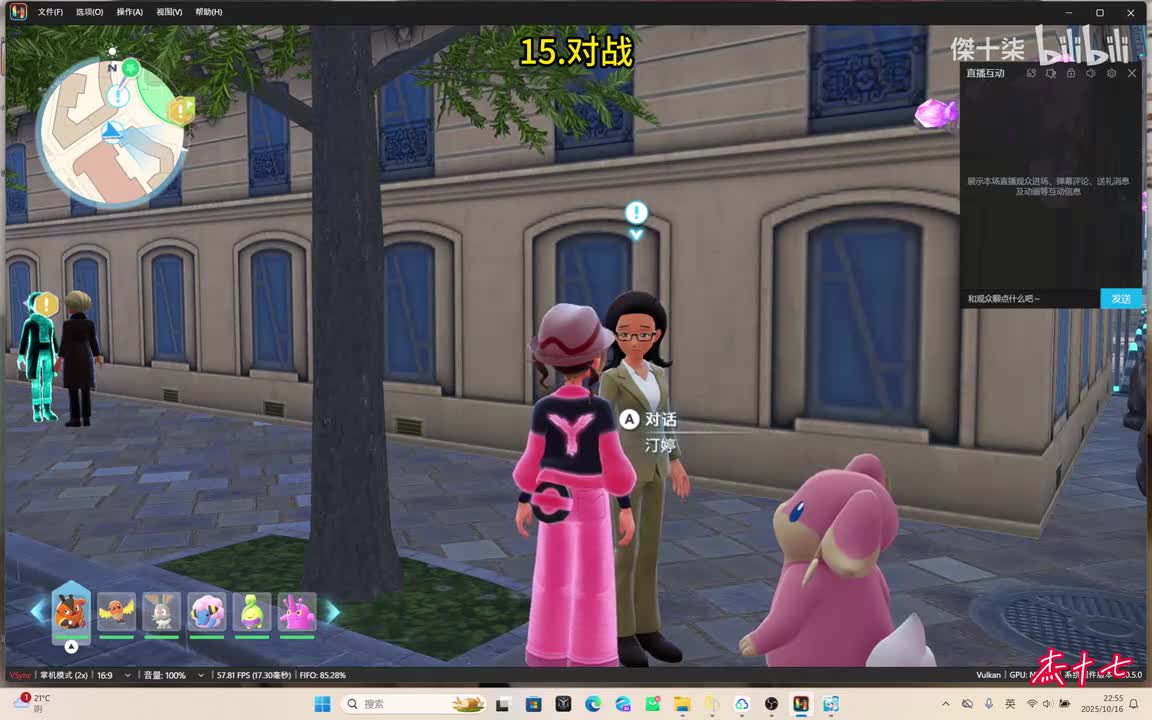This screenshot has height=720, width=1152.
Task: Open Task View on the taskbar
Action: pos(503,705)
